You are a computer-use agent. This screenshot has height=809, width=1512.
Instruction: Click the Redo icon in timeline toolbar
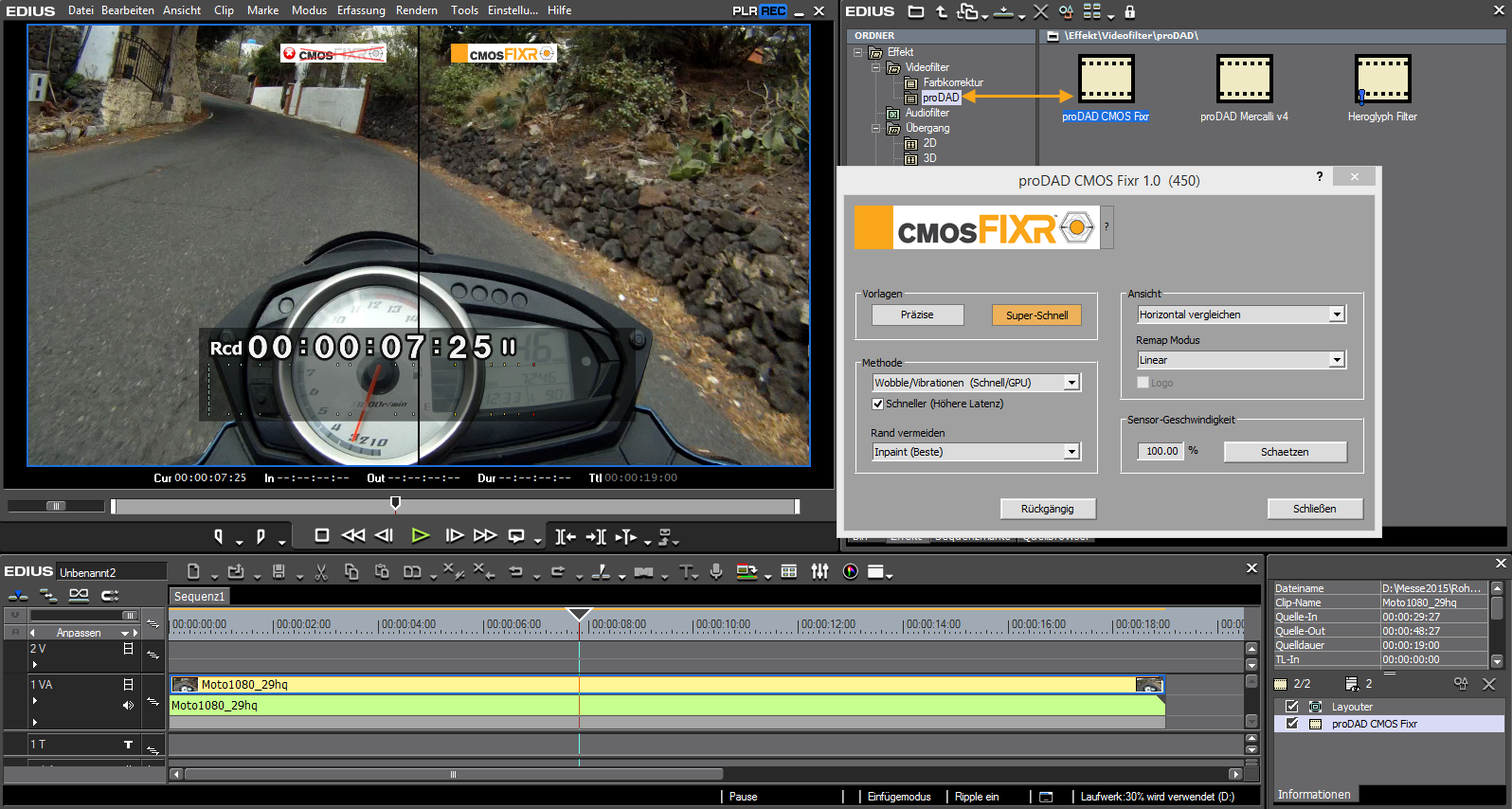pos(558,571)
